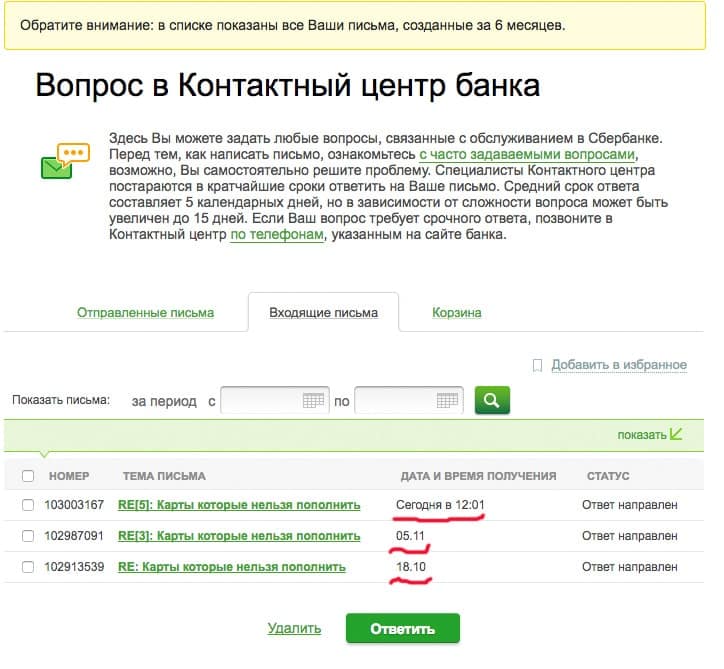724x669 pixels.
Task: Select the checkbox for letter 102987091
Action: (28, 536)
